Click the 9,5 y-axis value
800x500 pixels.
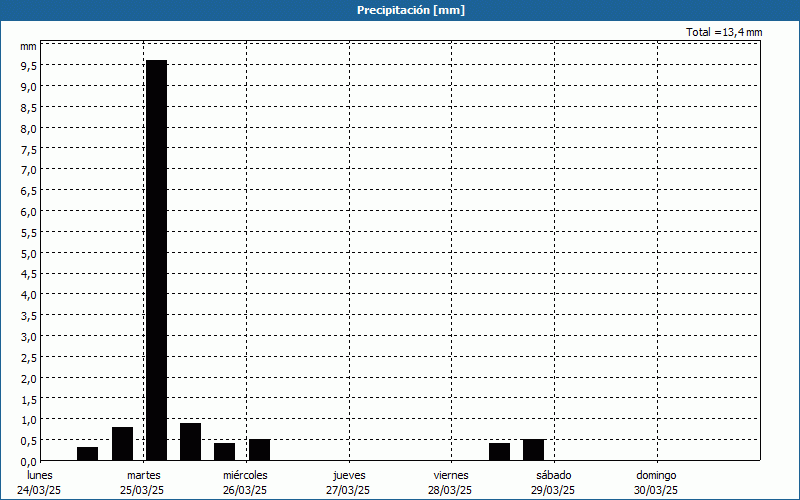(x=29, y=65)
